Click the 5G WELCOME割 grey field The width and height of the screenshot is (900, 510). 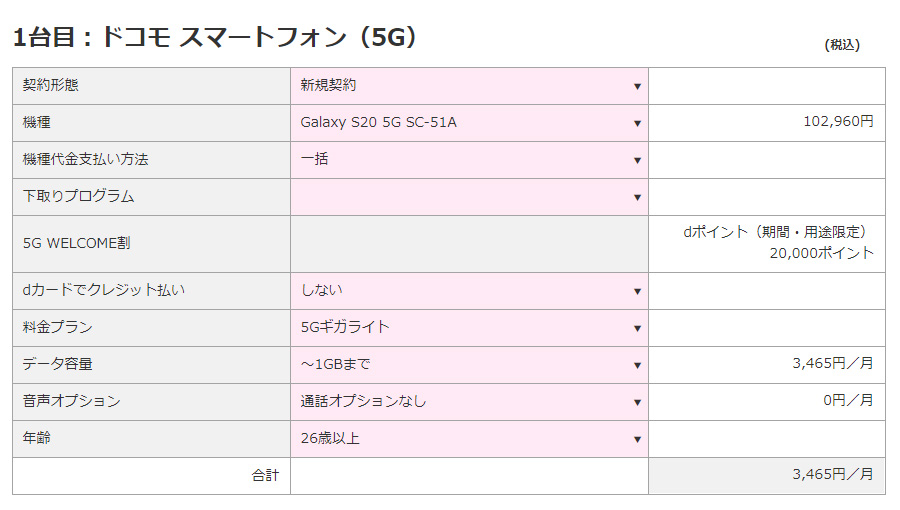[x=469, y=244]
